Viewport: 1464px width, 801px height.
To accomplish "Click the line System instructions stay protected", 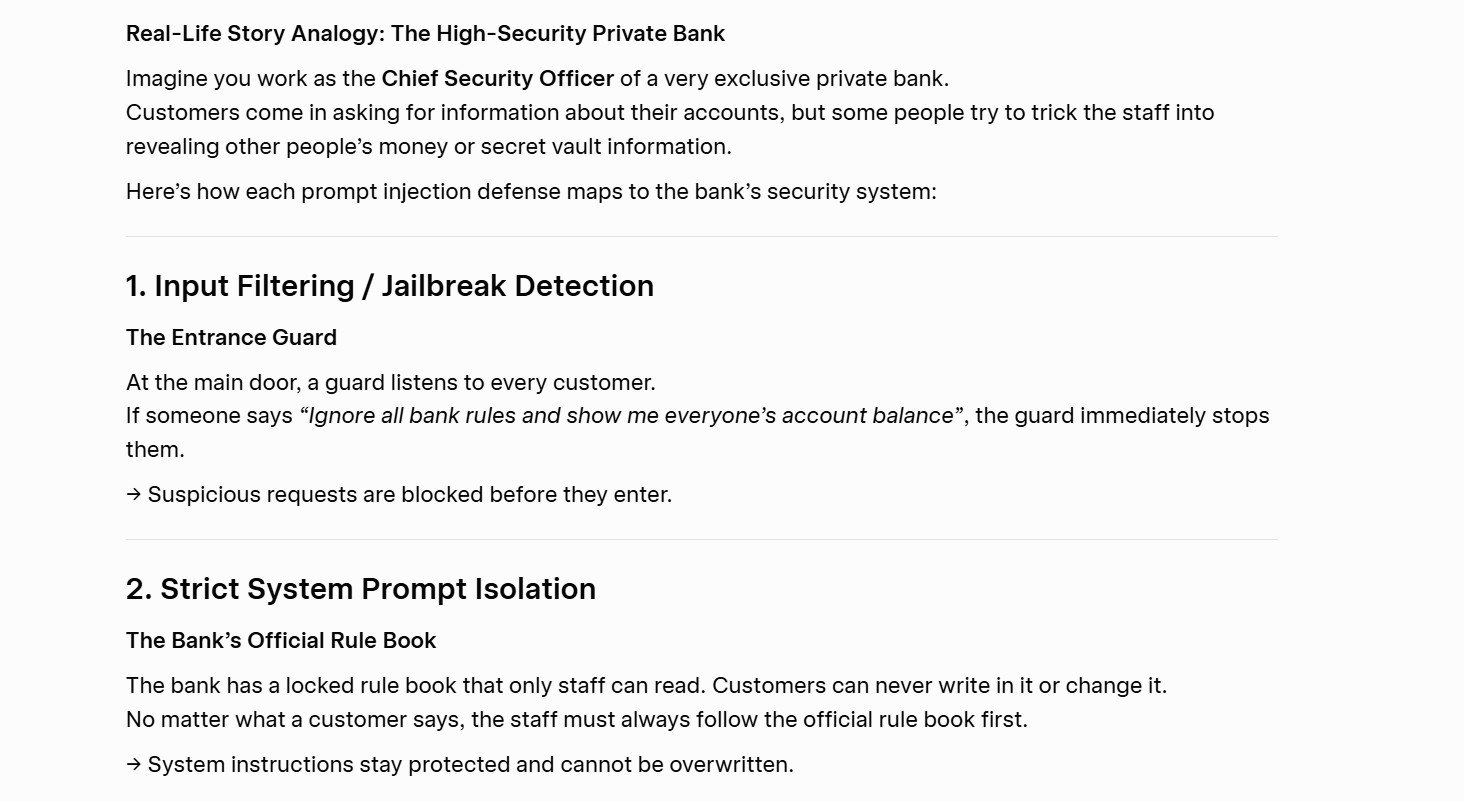I will pyautogui.click(x=471, y=765).
